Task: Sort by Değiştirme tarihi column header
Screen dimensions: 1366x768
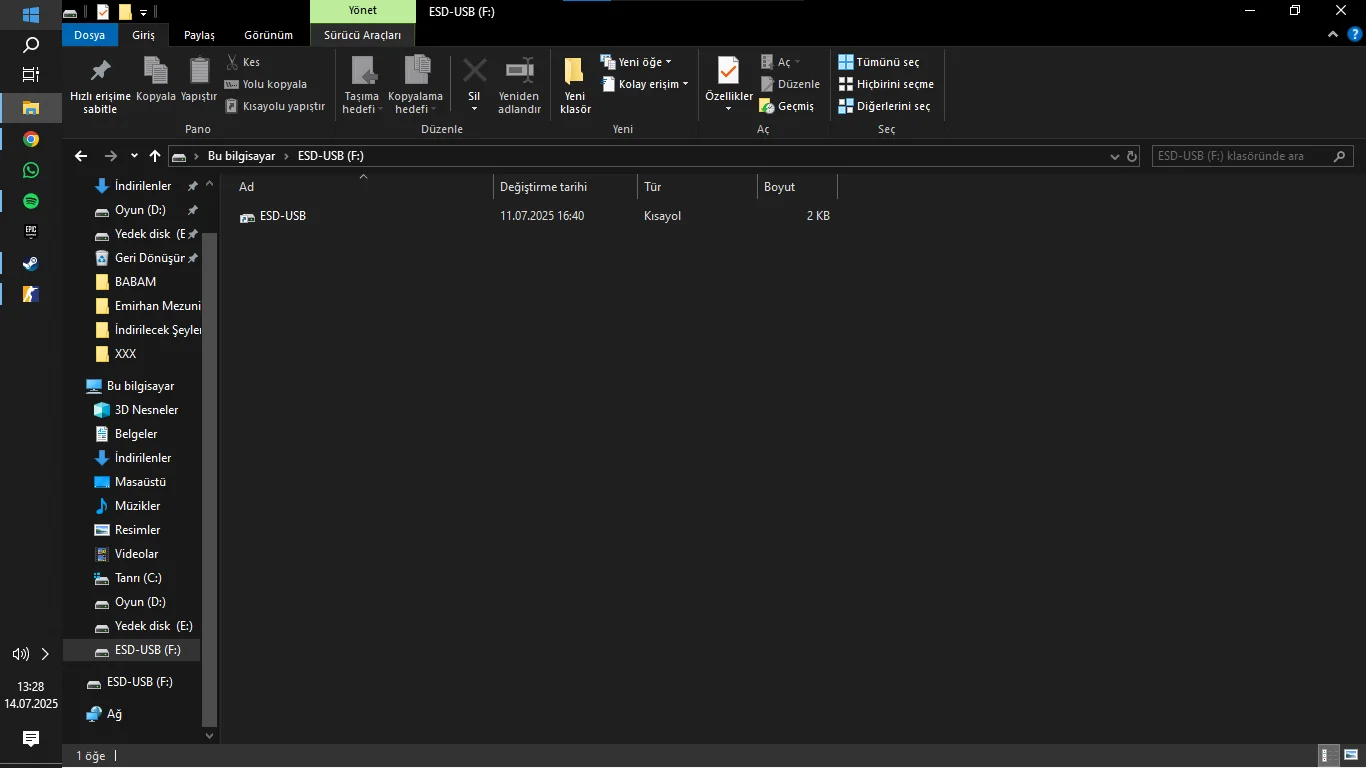Action: pos(565,187)
